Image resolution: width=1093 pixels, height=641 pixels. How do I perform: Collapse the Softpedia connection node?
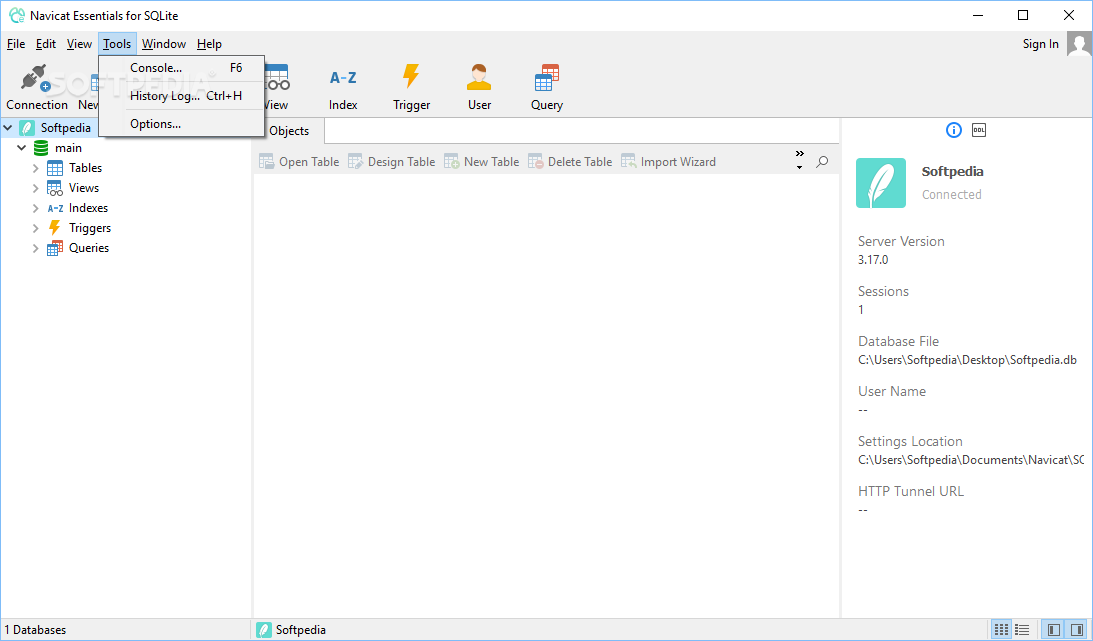tap(8, 128)
